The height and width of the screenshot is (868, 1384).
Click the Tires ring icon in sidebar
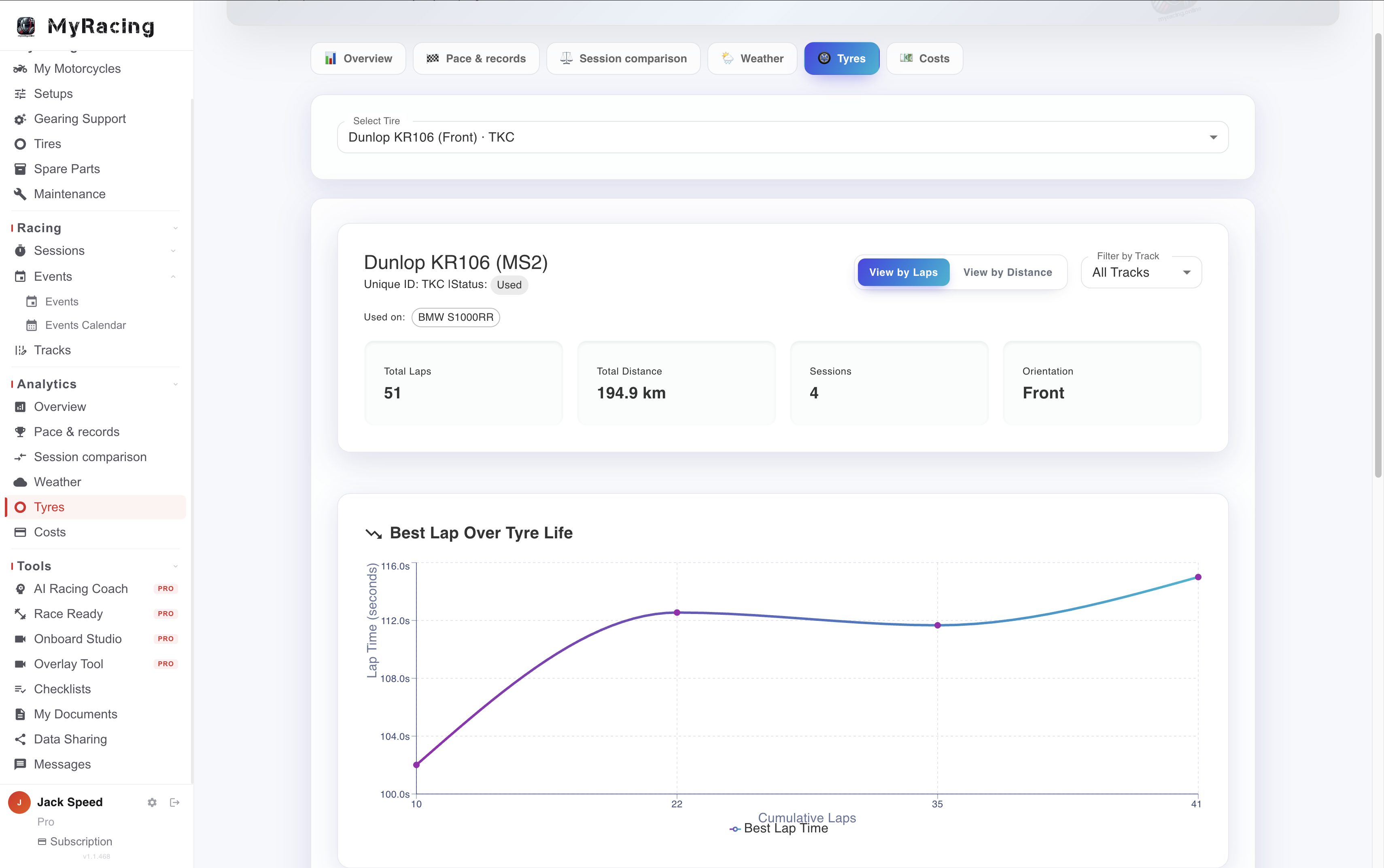pyautogui.click(x=20, y=144)
